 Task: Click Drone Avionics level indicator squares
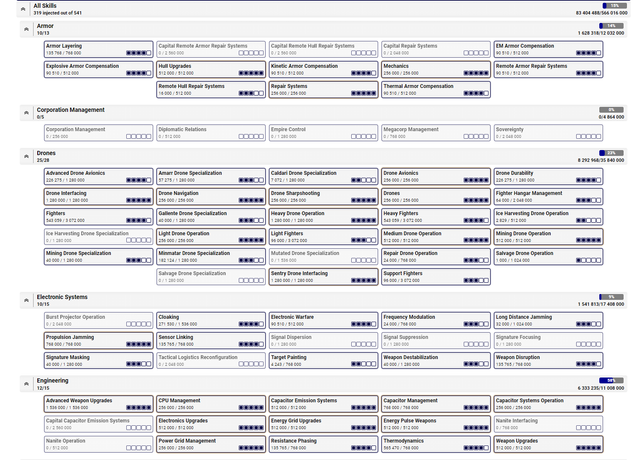[476, 180]
